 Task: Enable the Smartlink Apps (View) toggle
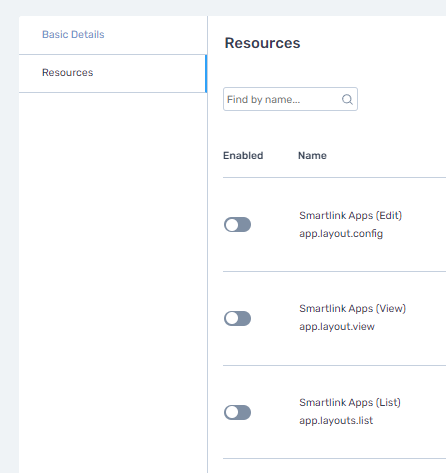237,318
